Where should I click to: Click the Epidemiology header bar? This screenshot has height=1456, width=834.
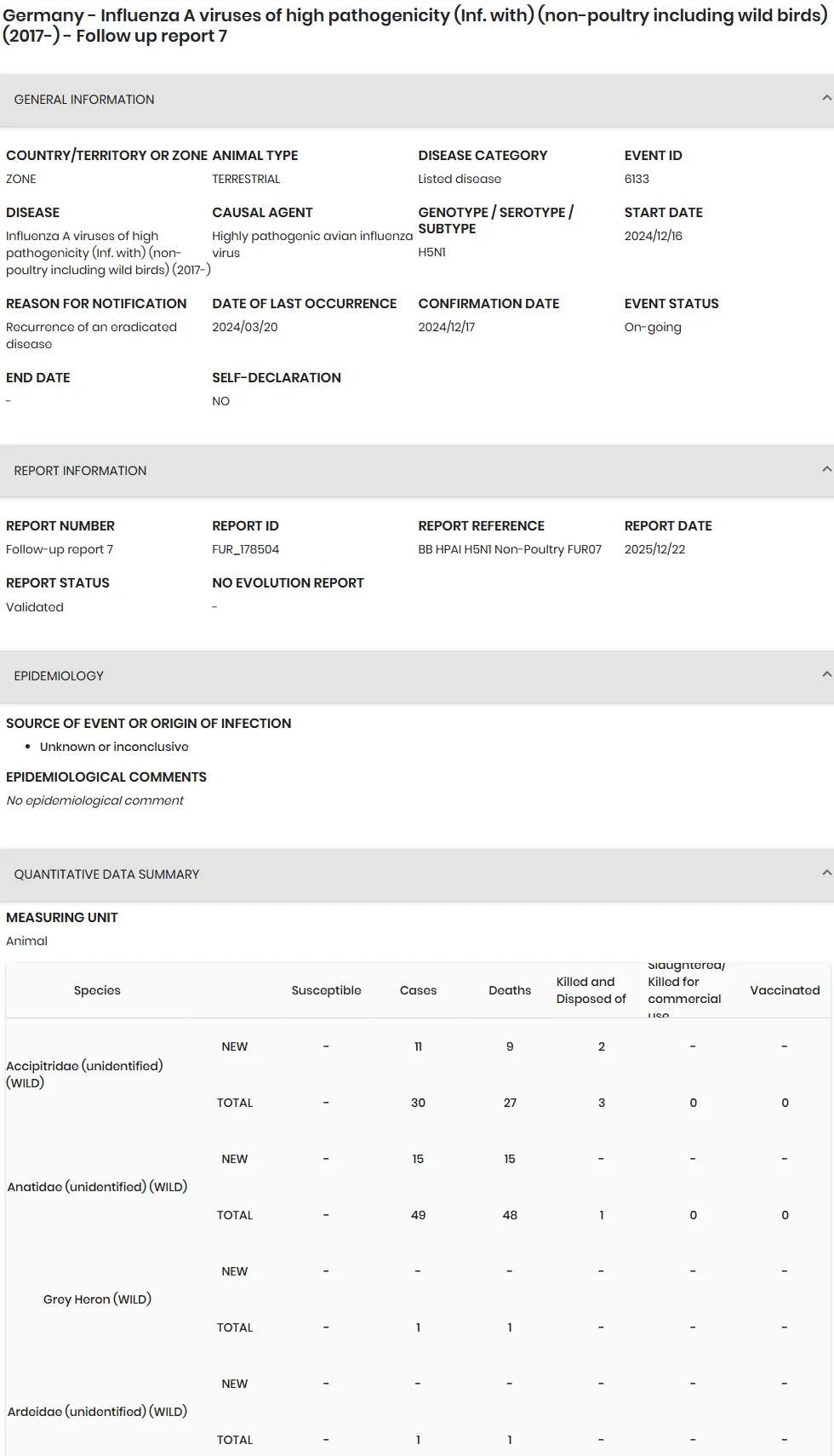click(417, 676)
